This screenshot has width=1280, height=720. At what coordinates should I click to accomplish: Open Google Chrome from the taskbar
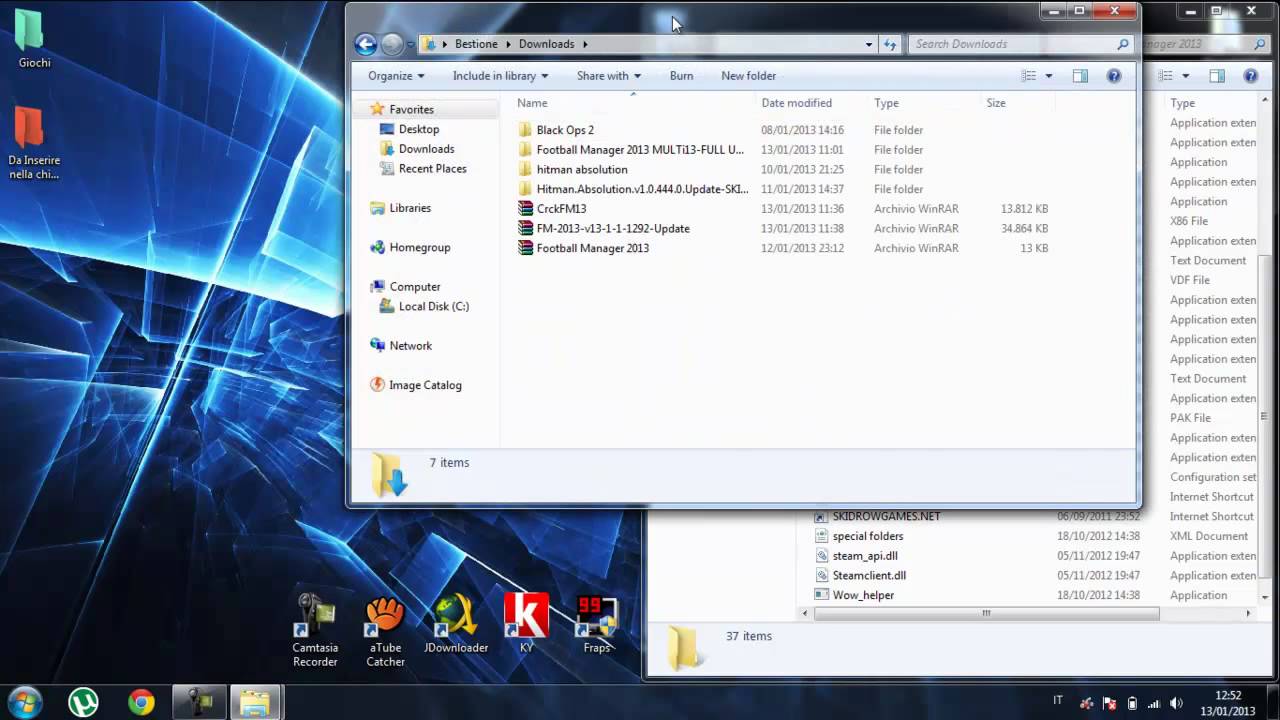(141, 703)
